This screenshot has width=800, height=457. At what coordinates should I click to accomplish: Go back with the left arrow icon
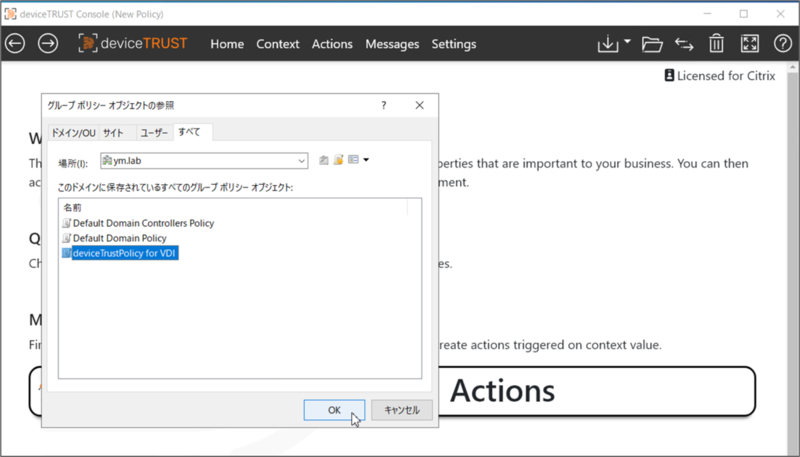coord(15,43)
